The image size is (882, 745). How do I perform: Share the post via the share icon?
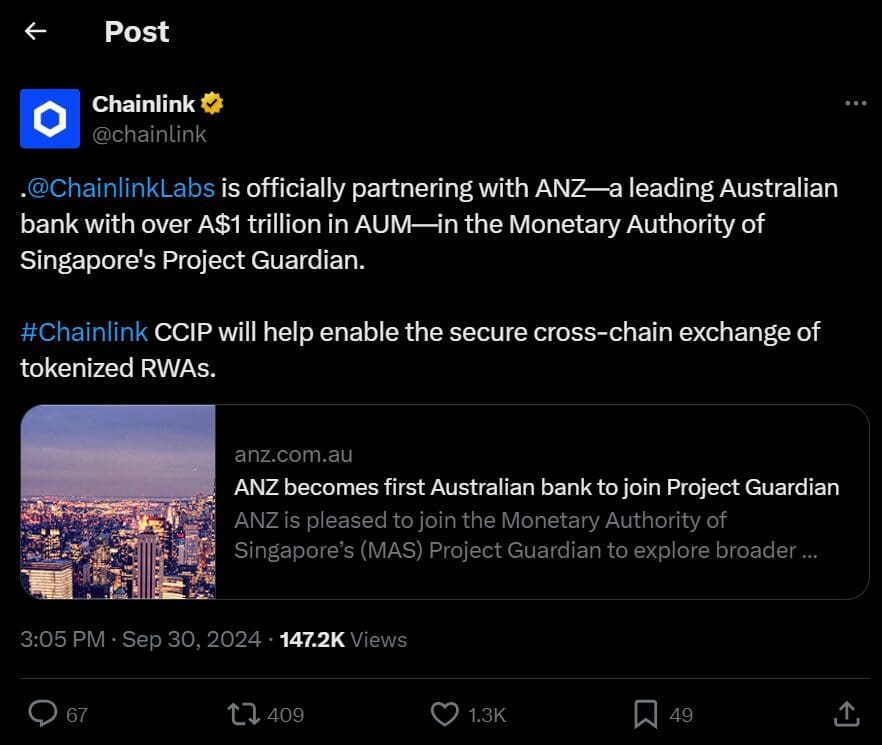click(846, 714)
